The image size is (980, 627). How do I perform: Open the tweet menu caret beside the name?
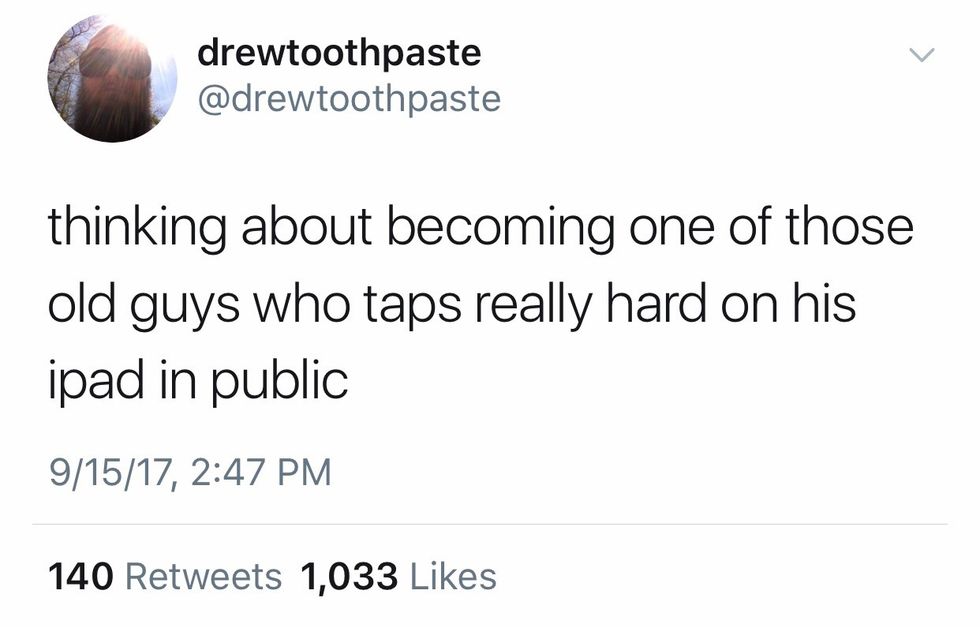click(921, 55)
